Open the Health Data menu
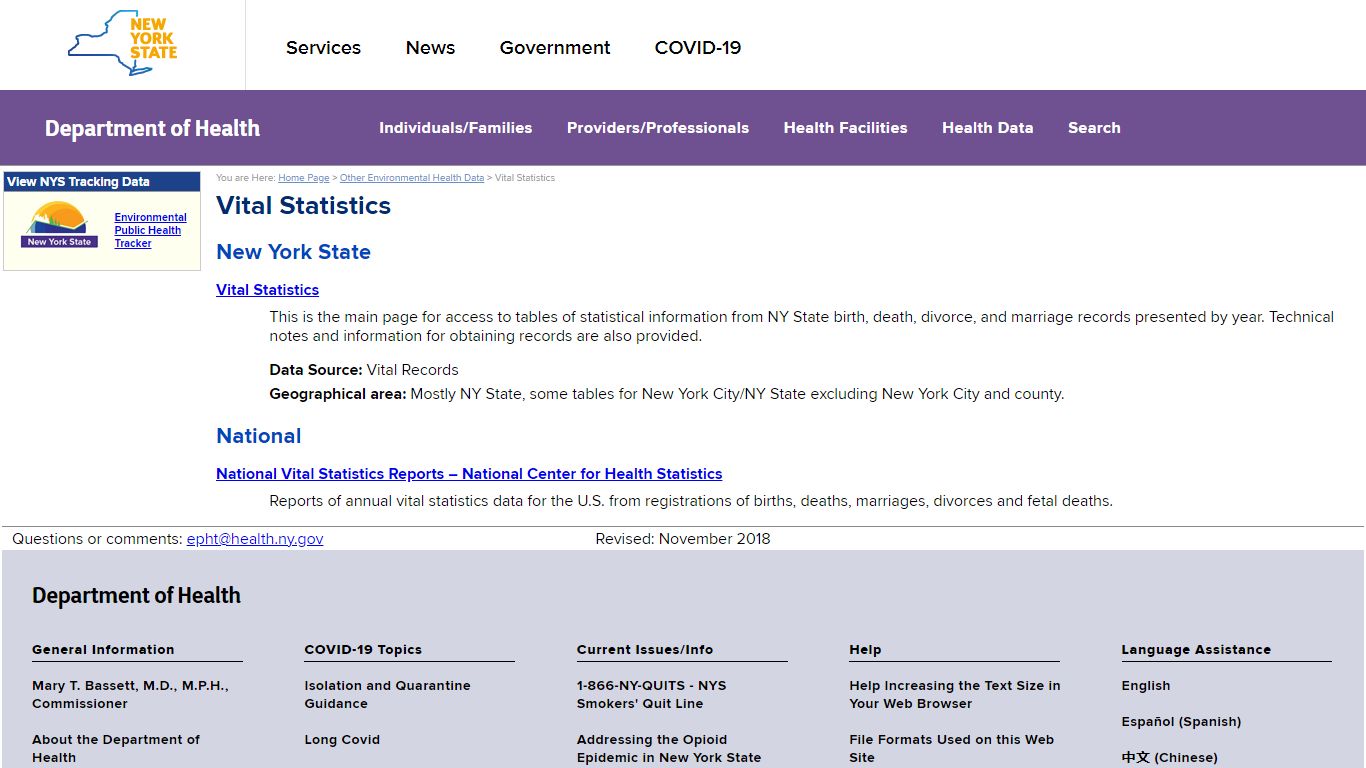 988,128
